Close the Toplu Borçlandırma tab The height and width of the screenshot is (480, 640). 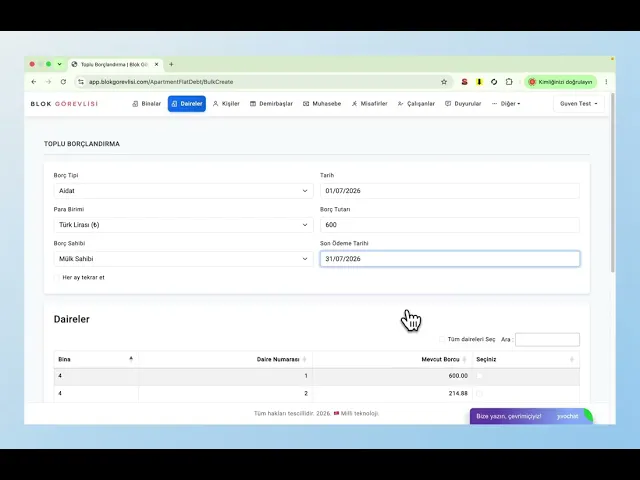(156, 64)
